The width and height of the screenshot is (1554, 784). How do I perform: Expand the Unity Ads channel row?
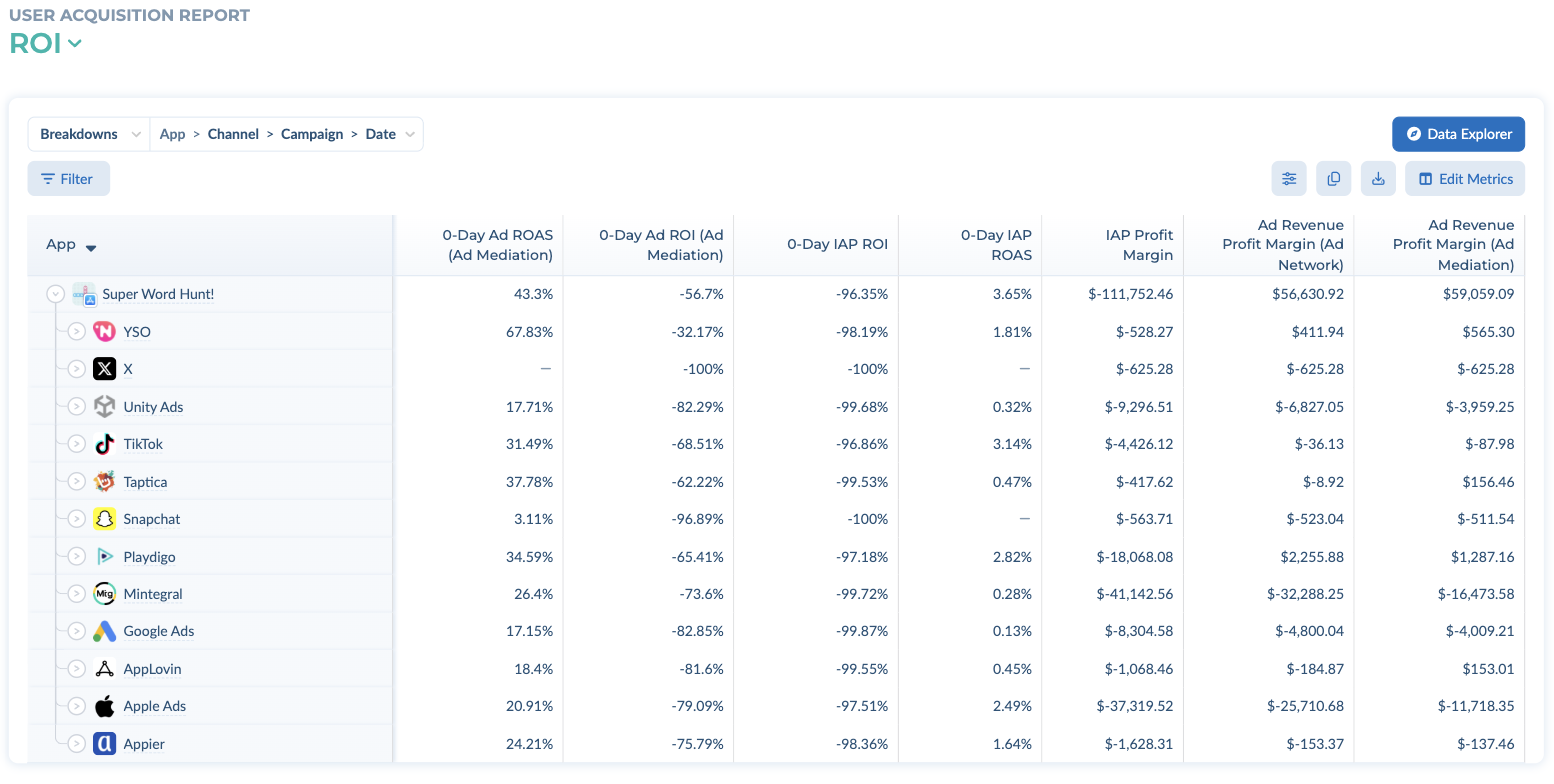tap(77, 406)
